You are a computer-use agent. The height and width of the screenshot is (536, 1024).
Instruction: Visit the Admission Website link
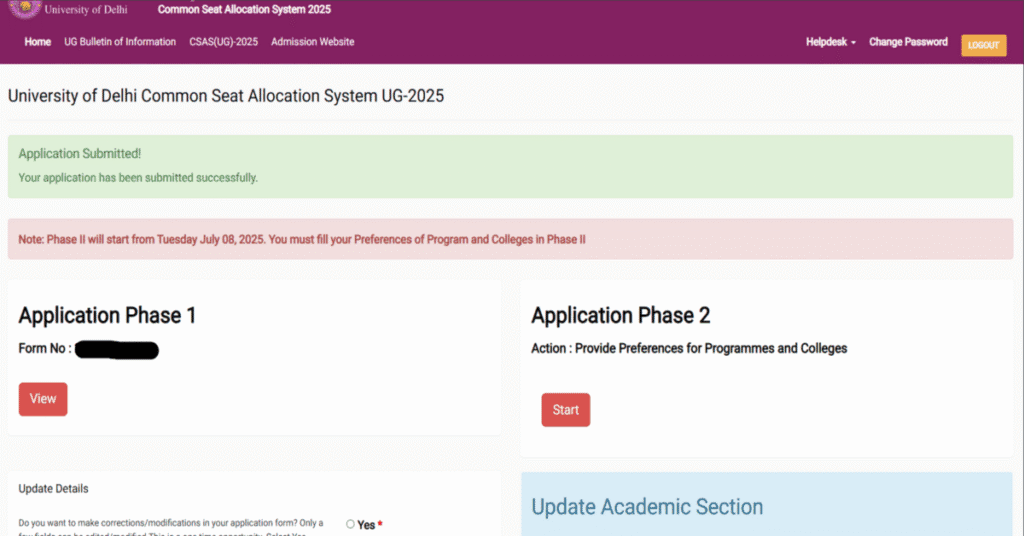312,42
